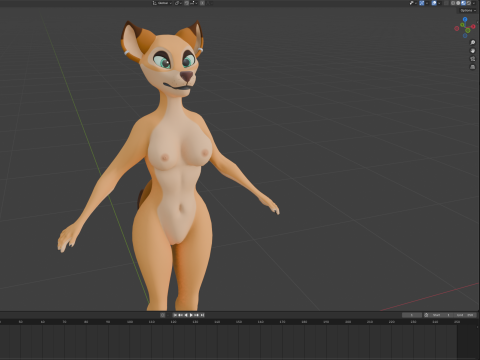Open the snapping options dropdown
The width and height of the screenshot is (480, 360).
click(x=194, y=3)
